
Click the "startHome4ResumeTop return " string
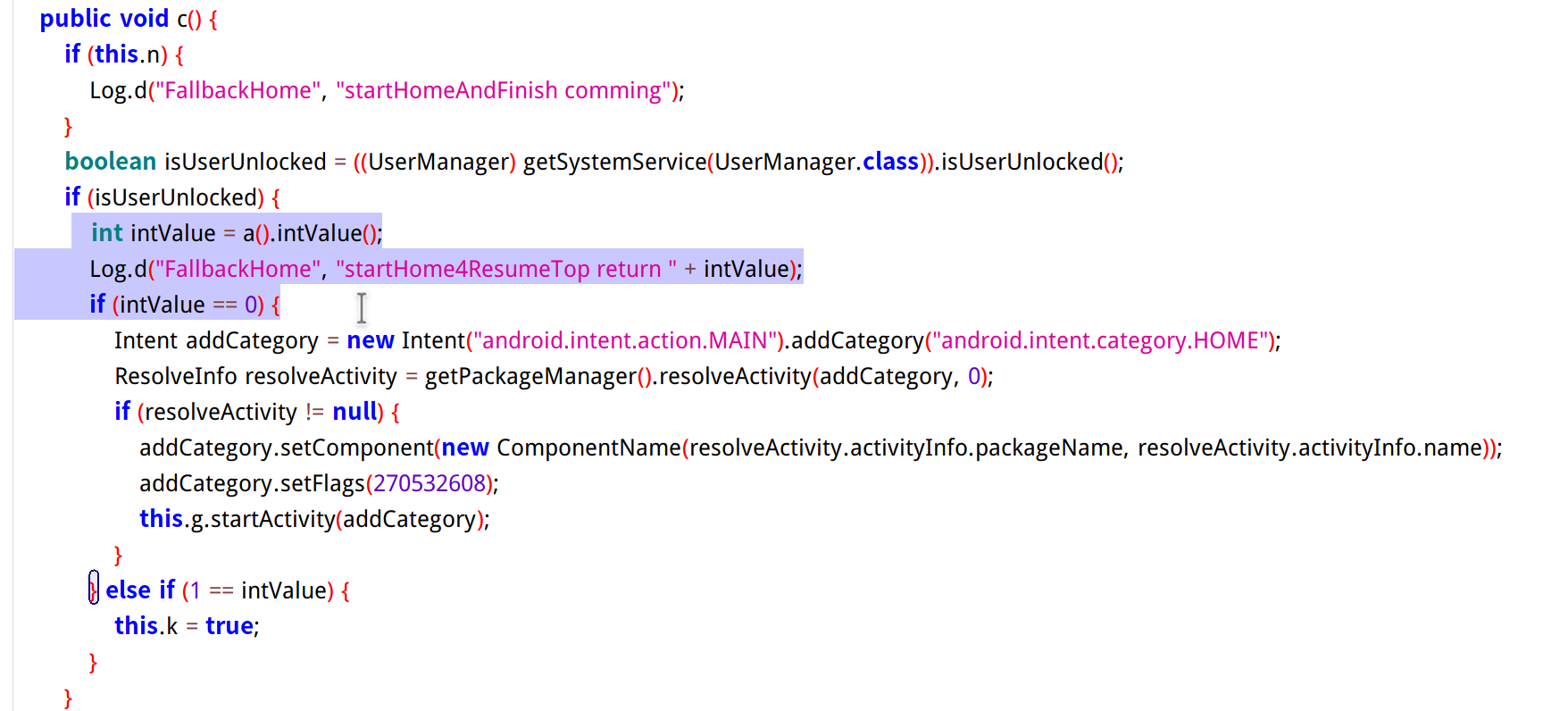click(505, 269)
